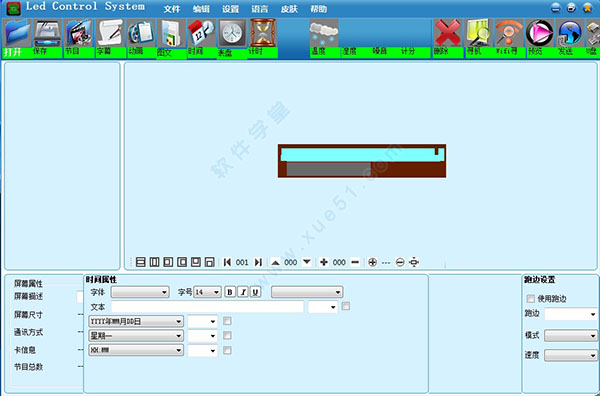600x396 pixels.
Task: Expand the YYYY年MM月DD日 date format dropdown
Action: (136, 321)
